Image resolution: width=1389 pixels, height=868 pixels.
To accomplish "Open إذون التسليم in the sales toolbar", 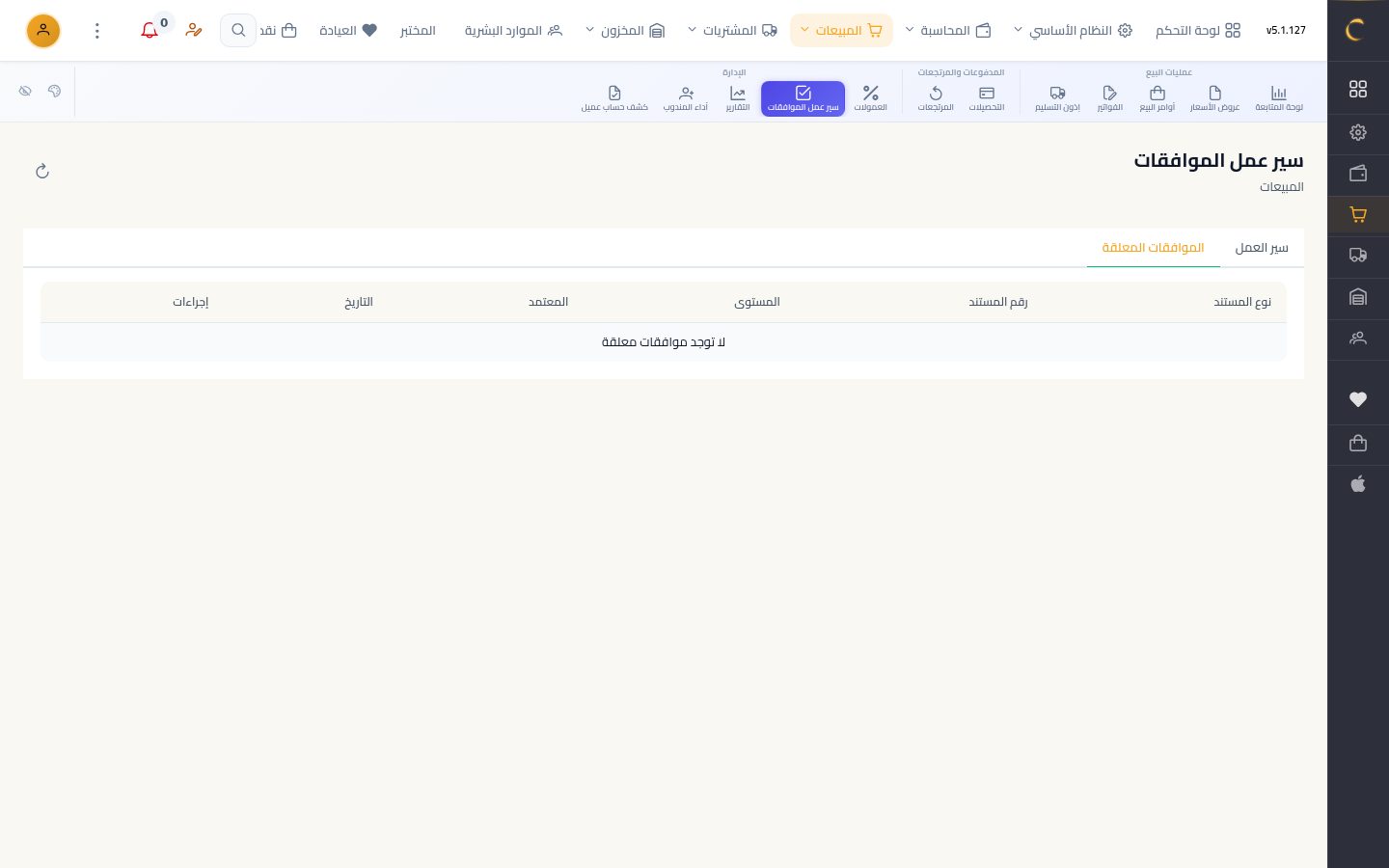I will (x=1057, y=98).
